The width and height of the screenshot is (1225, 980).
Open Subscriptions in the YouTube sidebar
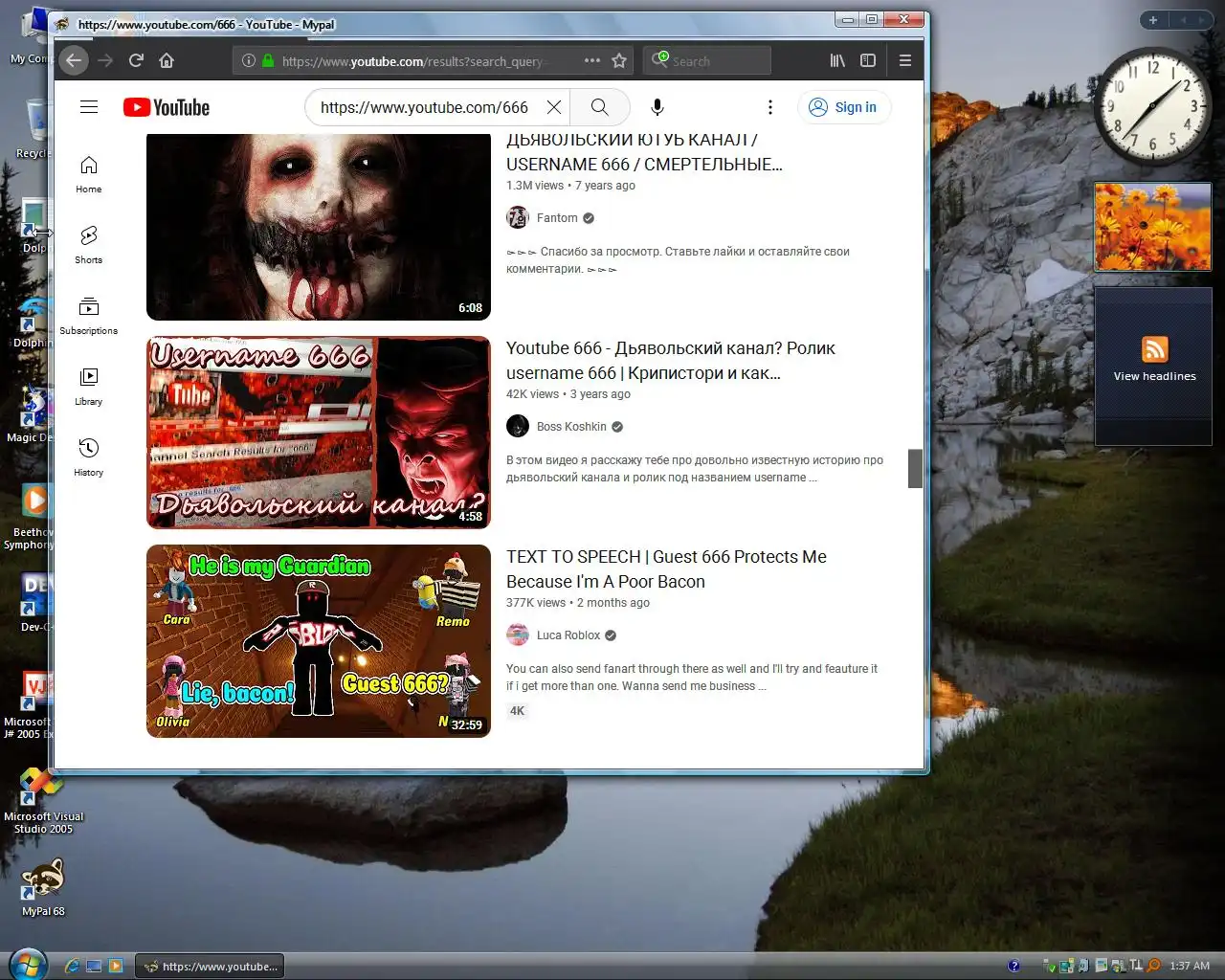tap(89, 316)
